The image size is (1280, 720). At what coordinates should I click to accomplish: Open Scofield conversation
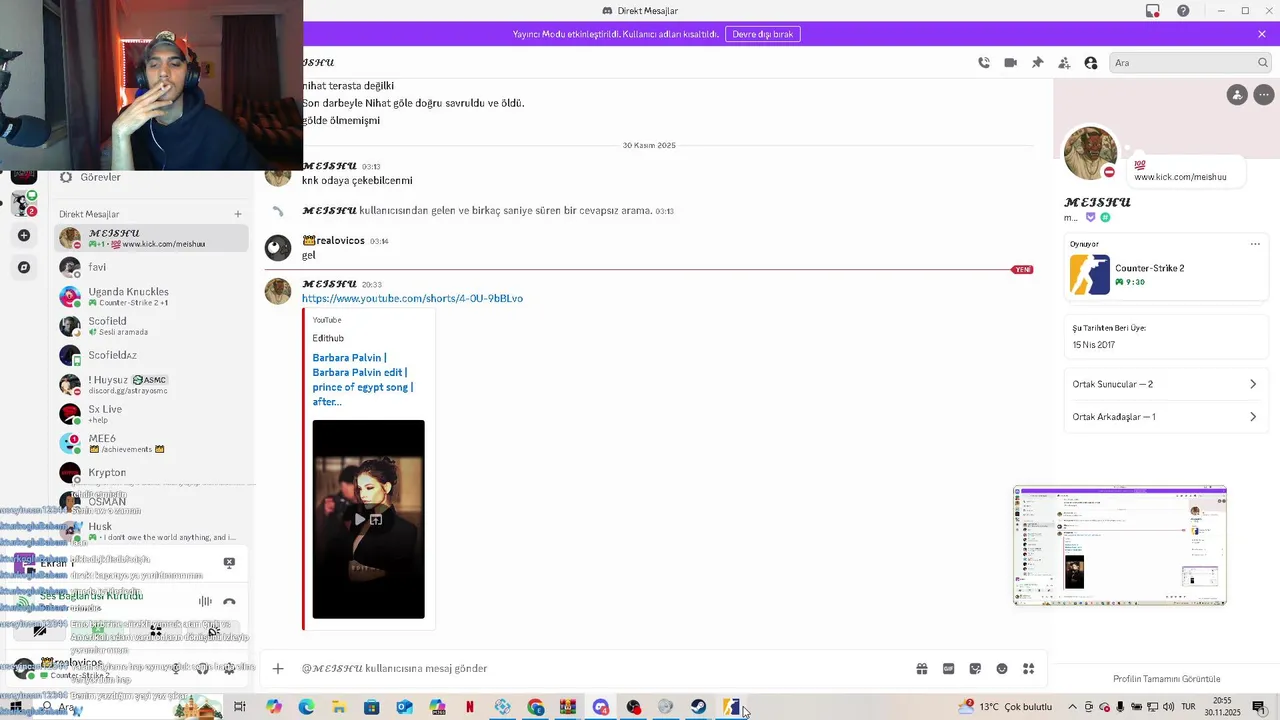click(152, 326)
